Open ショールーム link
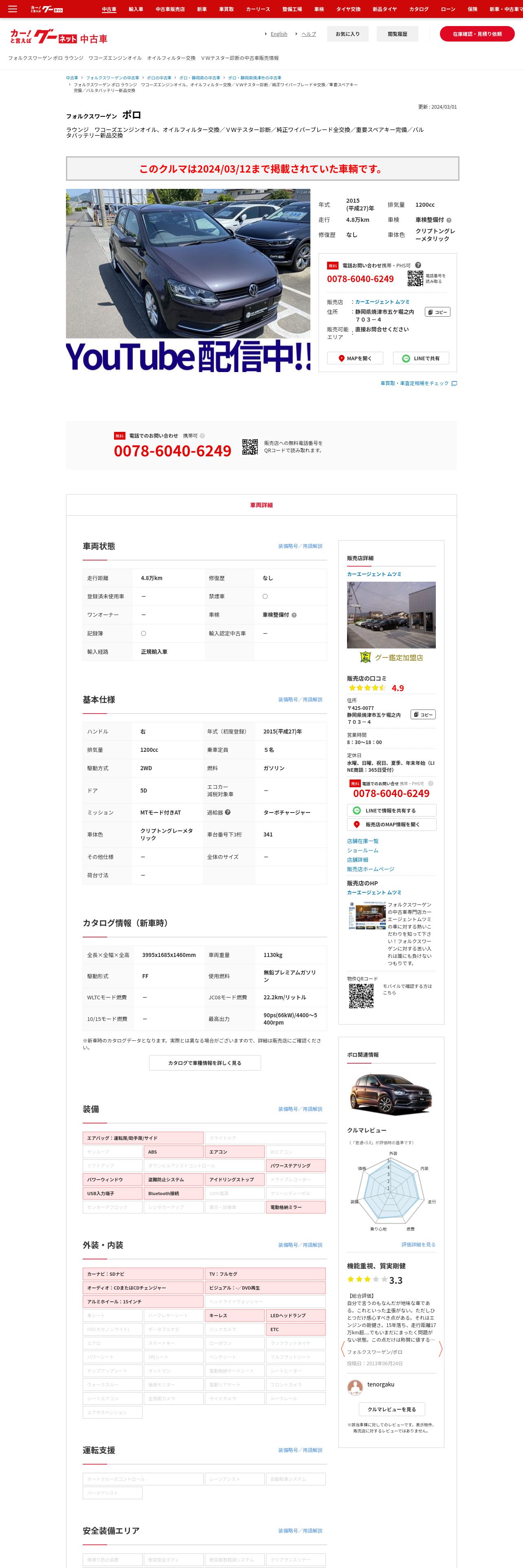The height and width of the screenshot is (1568, 523). (363, 850)
